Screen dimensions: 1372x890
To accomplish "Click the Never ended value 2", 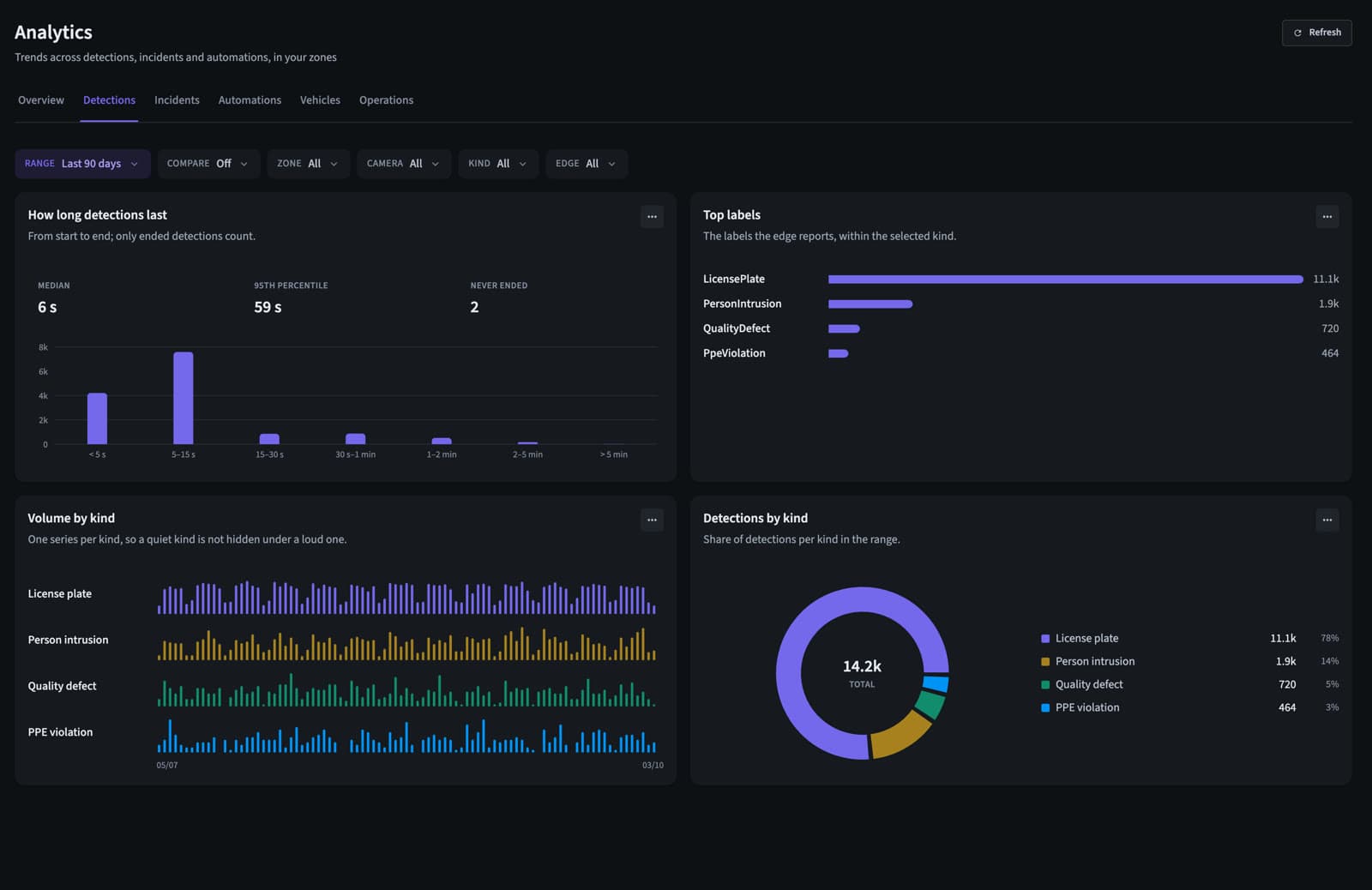I will [474, 307].
